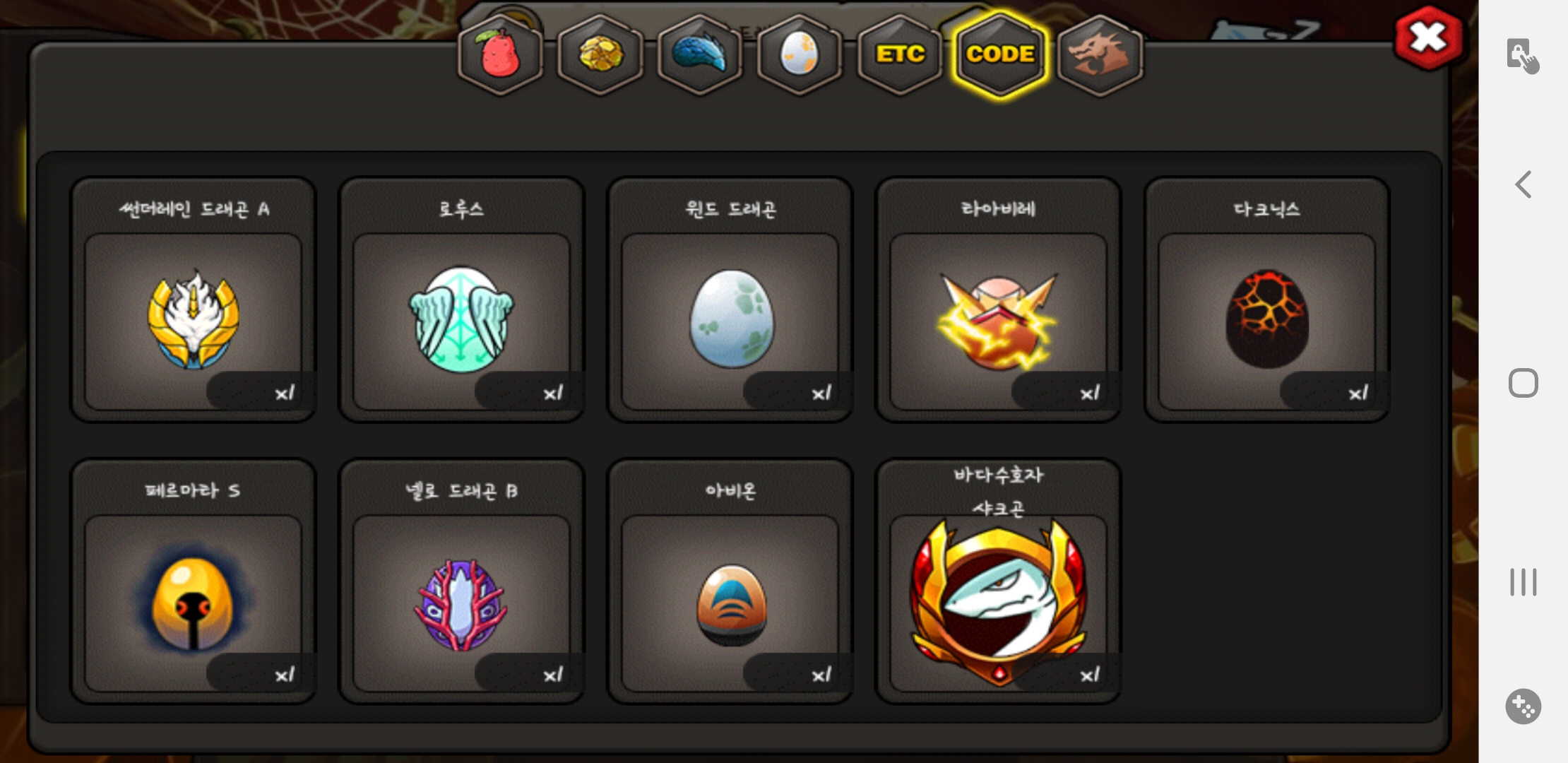Screen dimensions: 1568x763
Task: Select the 로루스 winged egg item
Action: pos(461,300)
